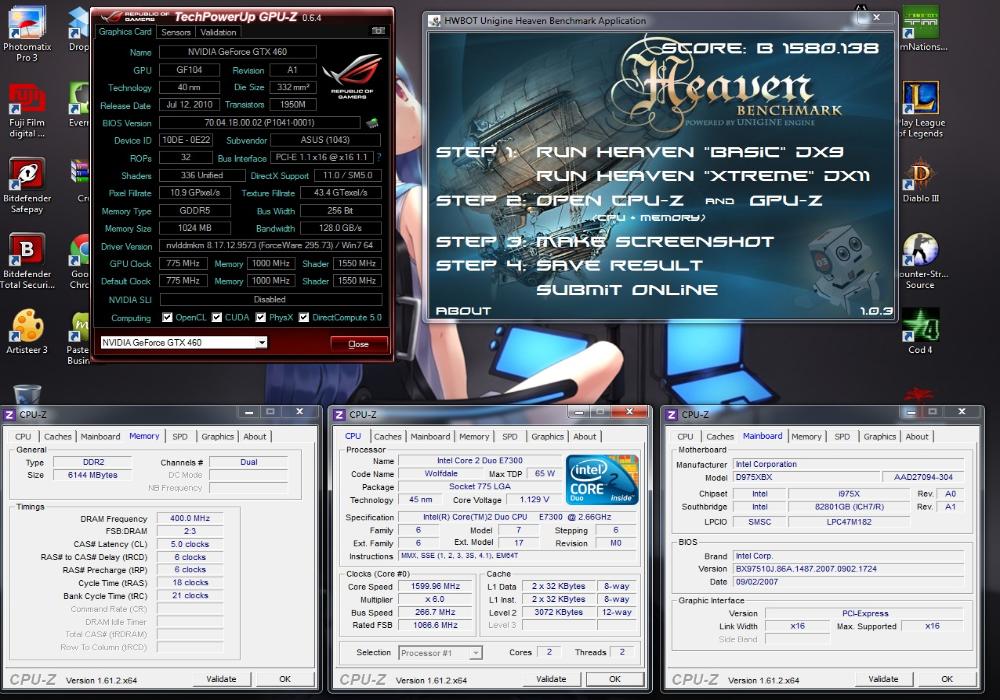The height and width of the screenshot is (700, 1000).
Task: Click NVIDIA SLI Disabled field
Action: click(x=270, y=299)
